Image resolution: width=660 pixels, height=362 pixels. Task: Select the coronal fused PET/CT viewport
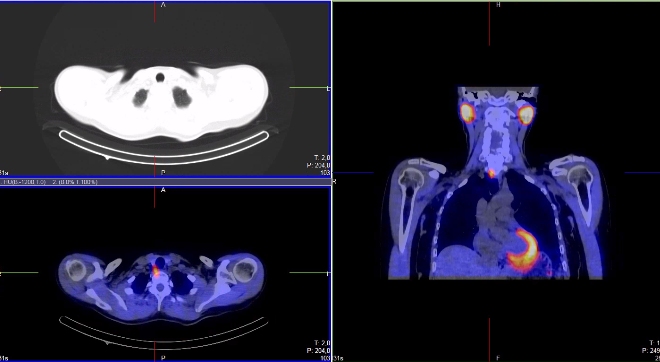click(496, 182)
